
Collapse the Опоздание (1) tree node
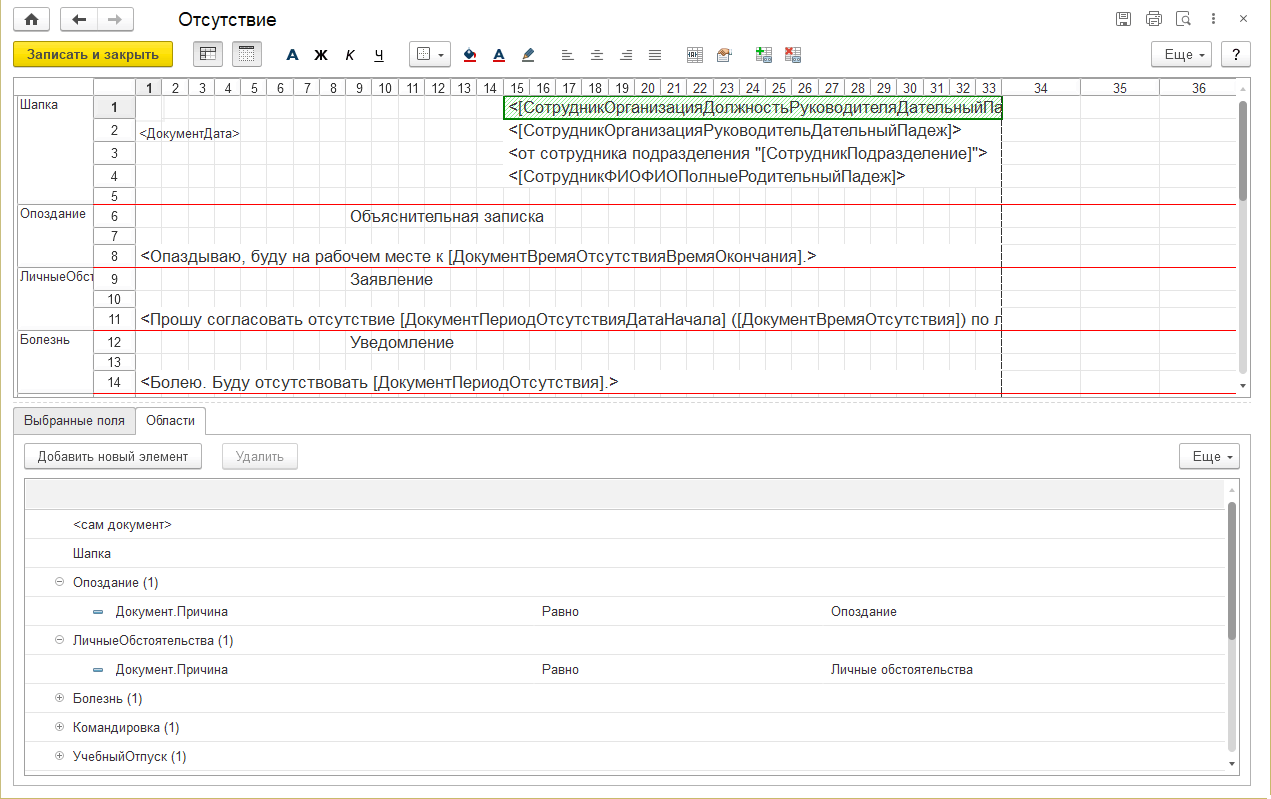[x=60, y=582]
